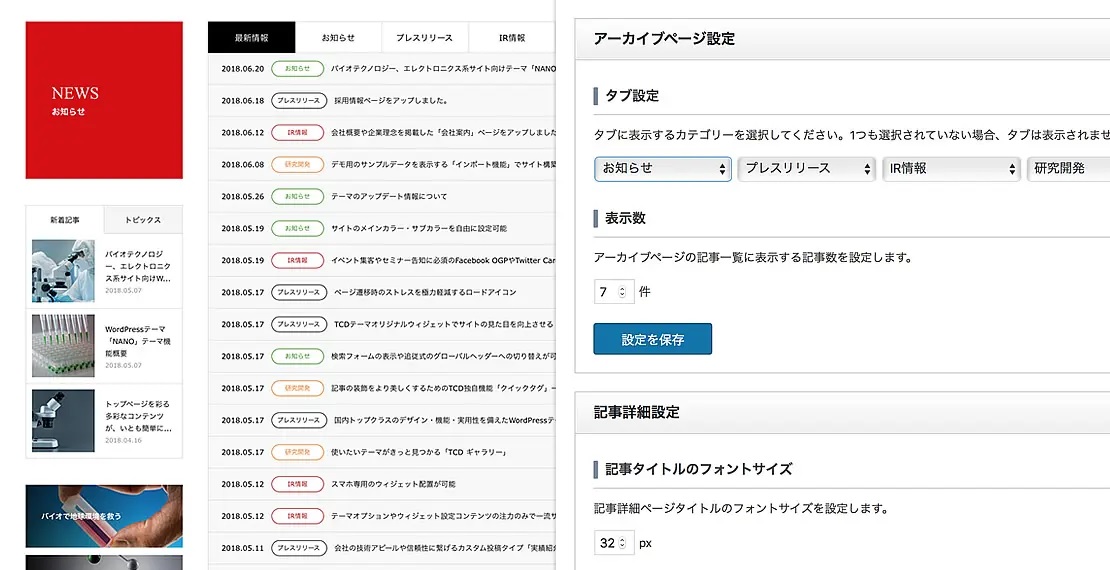Switch to the 最新情報 tab
This screenshot has height=570, width=1110.
tap(252, 38)
